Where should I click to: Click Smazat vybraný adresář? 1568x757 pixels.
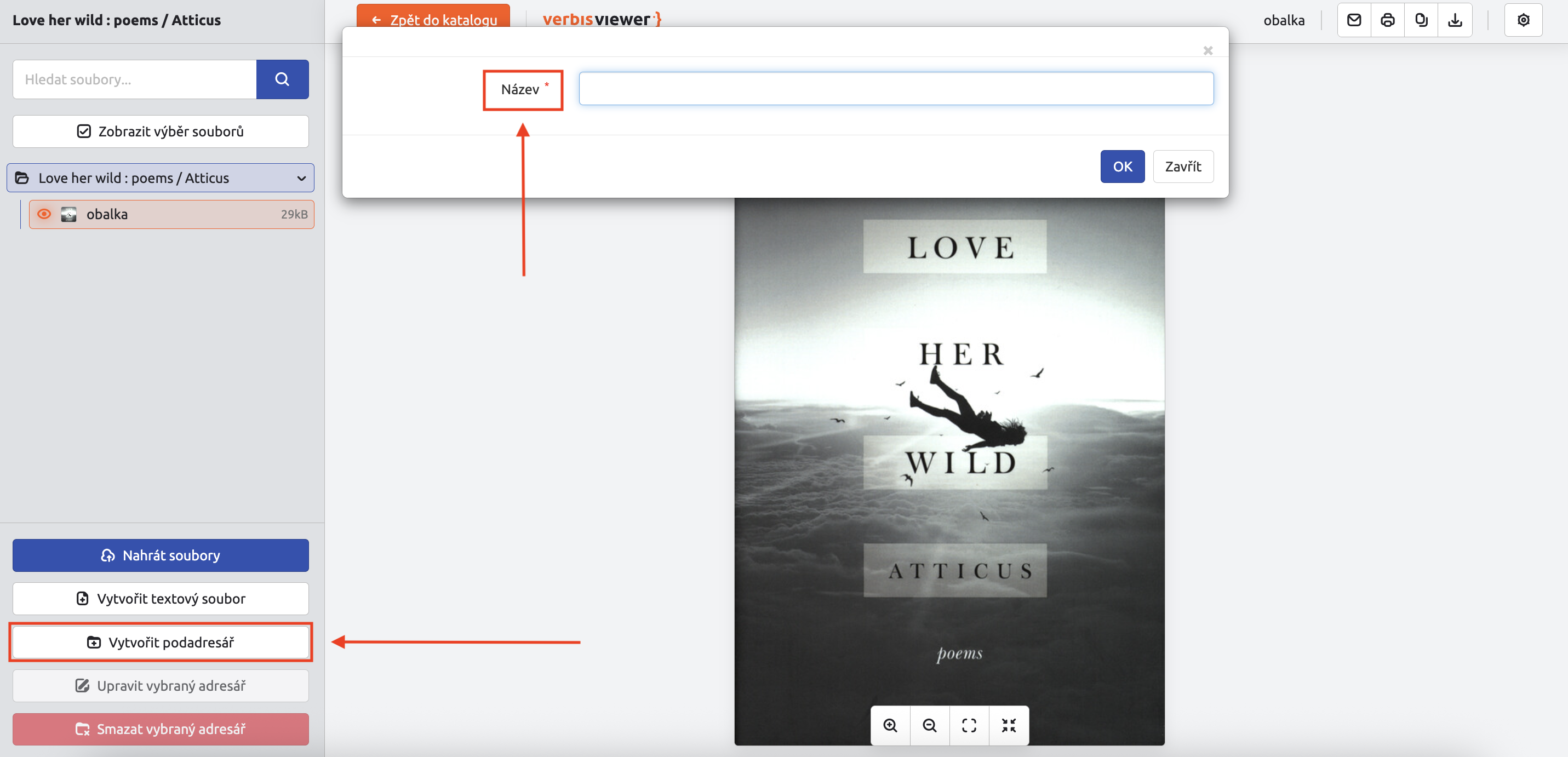click(x=161, y=729)
